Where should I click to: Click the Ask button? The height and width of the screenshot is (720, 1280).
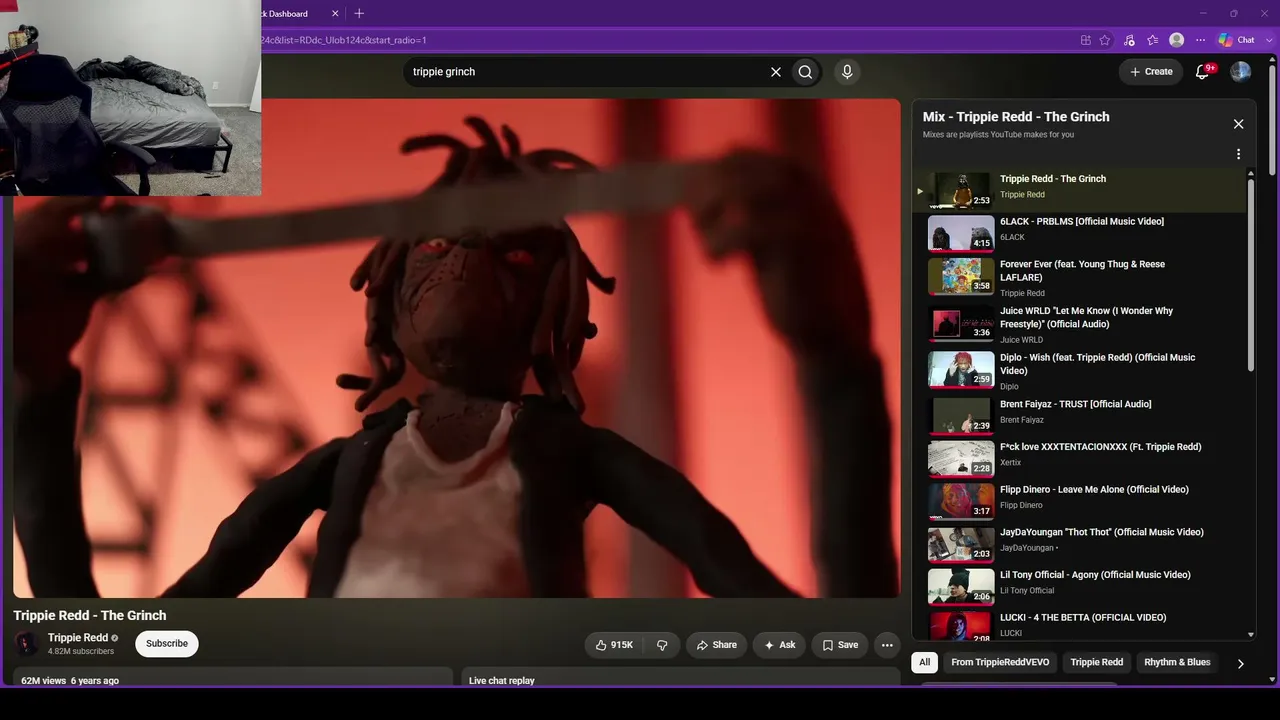779,645
